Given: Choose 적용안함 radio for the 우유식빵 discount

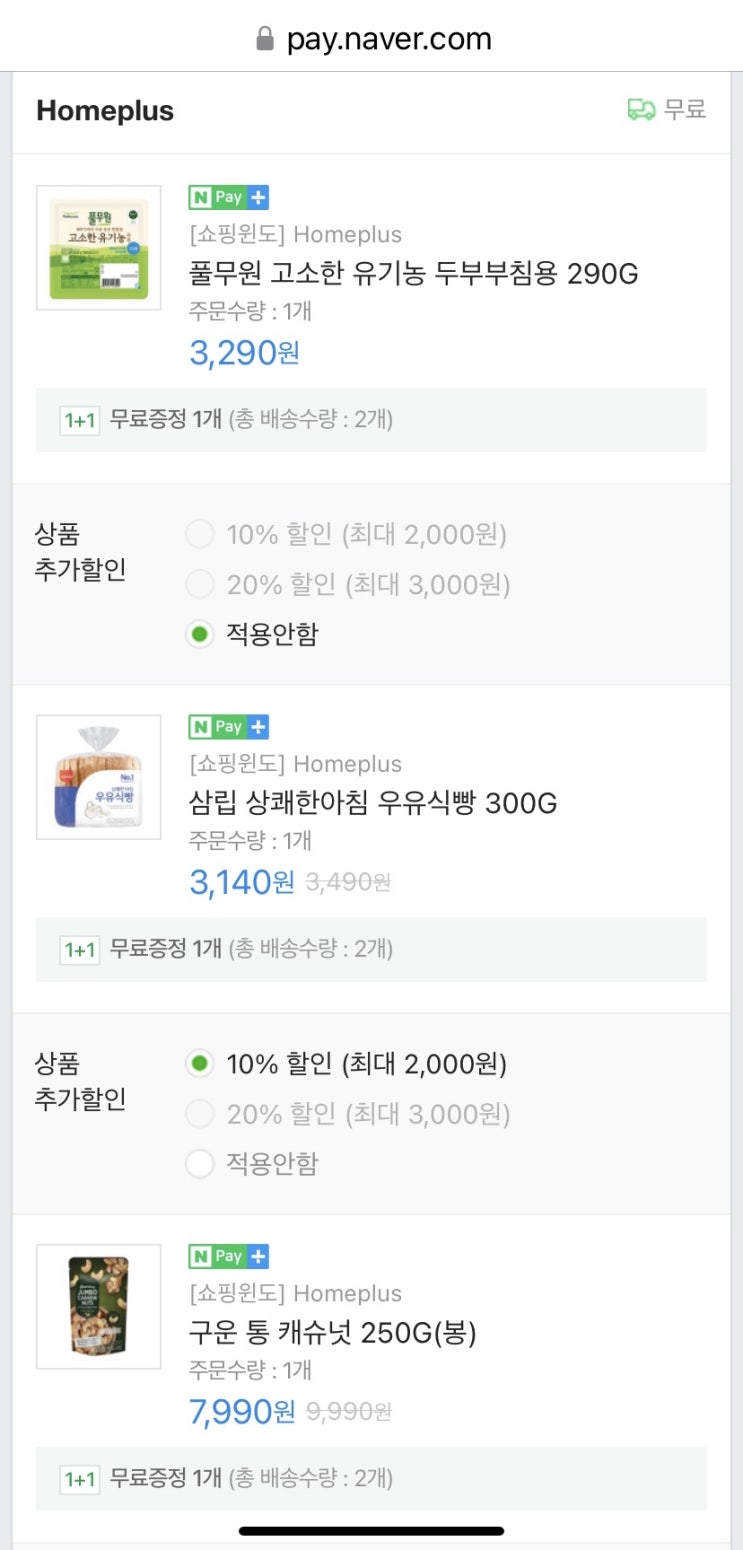Looking at the screenshot, I should 200,1163.
